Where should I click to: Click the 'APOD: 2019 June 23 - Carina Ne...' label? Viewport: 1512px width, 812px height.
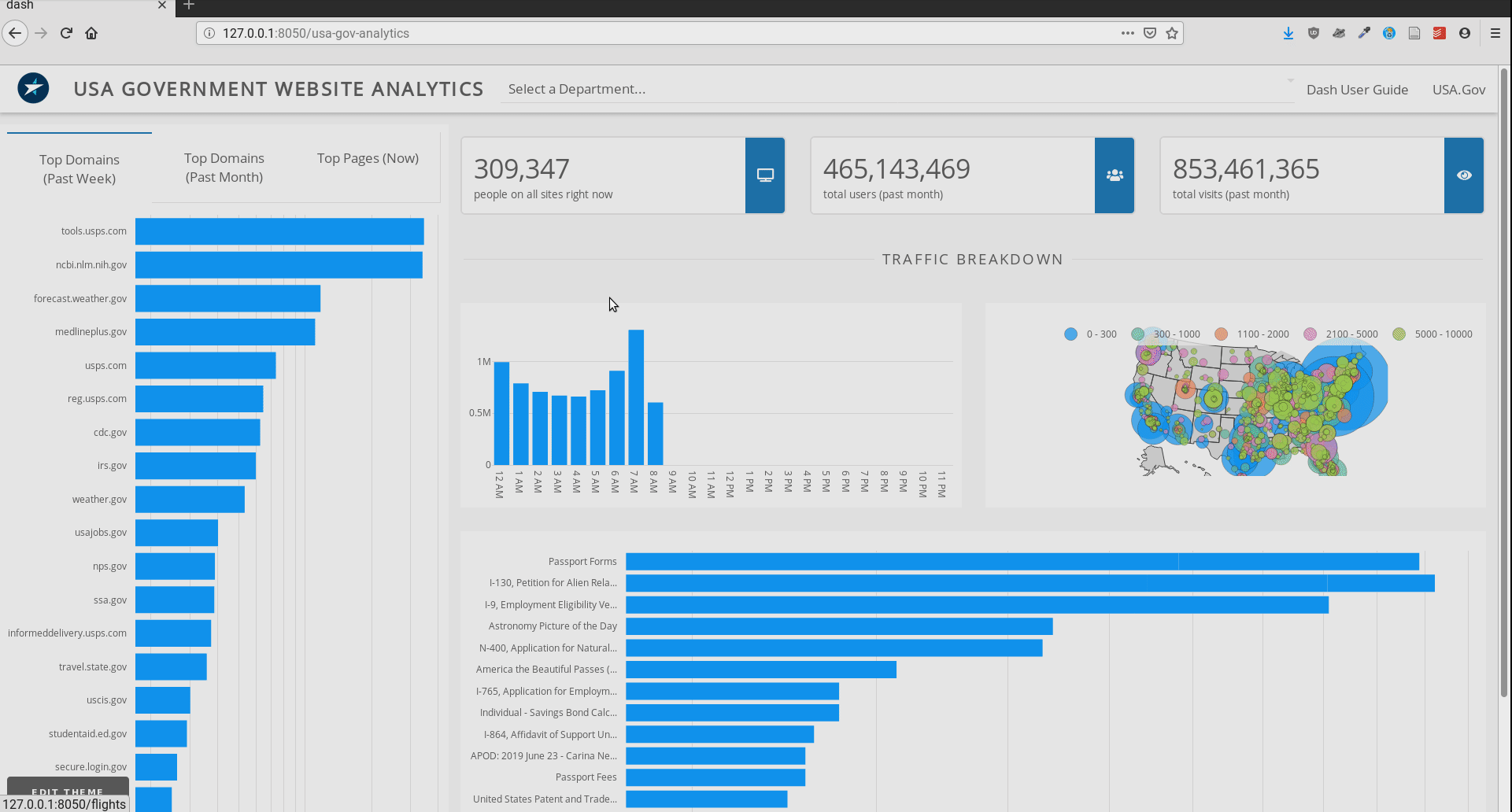544,756
